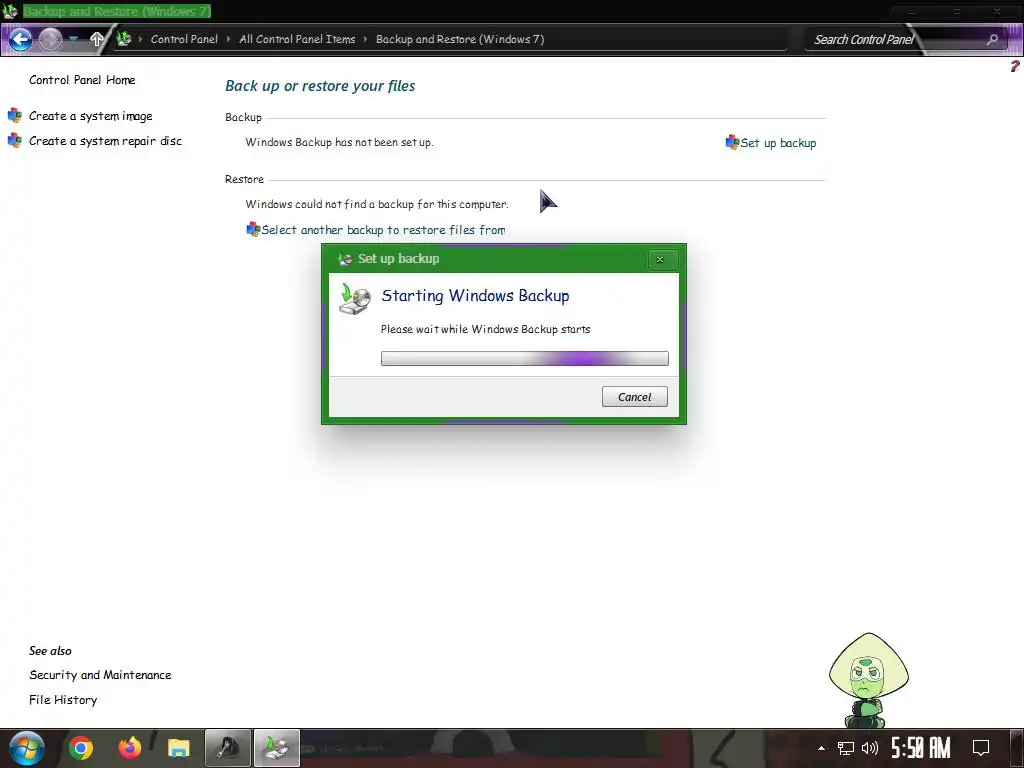
Task: Open the Action Center notification icon
Action: 981,748
